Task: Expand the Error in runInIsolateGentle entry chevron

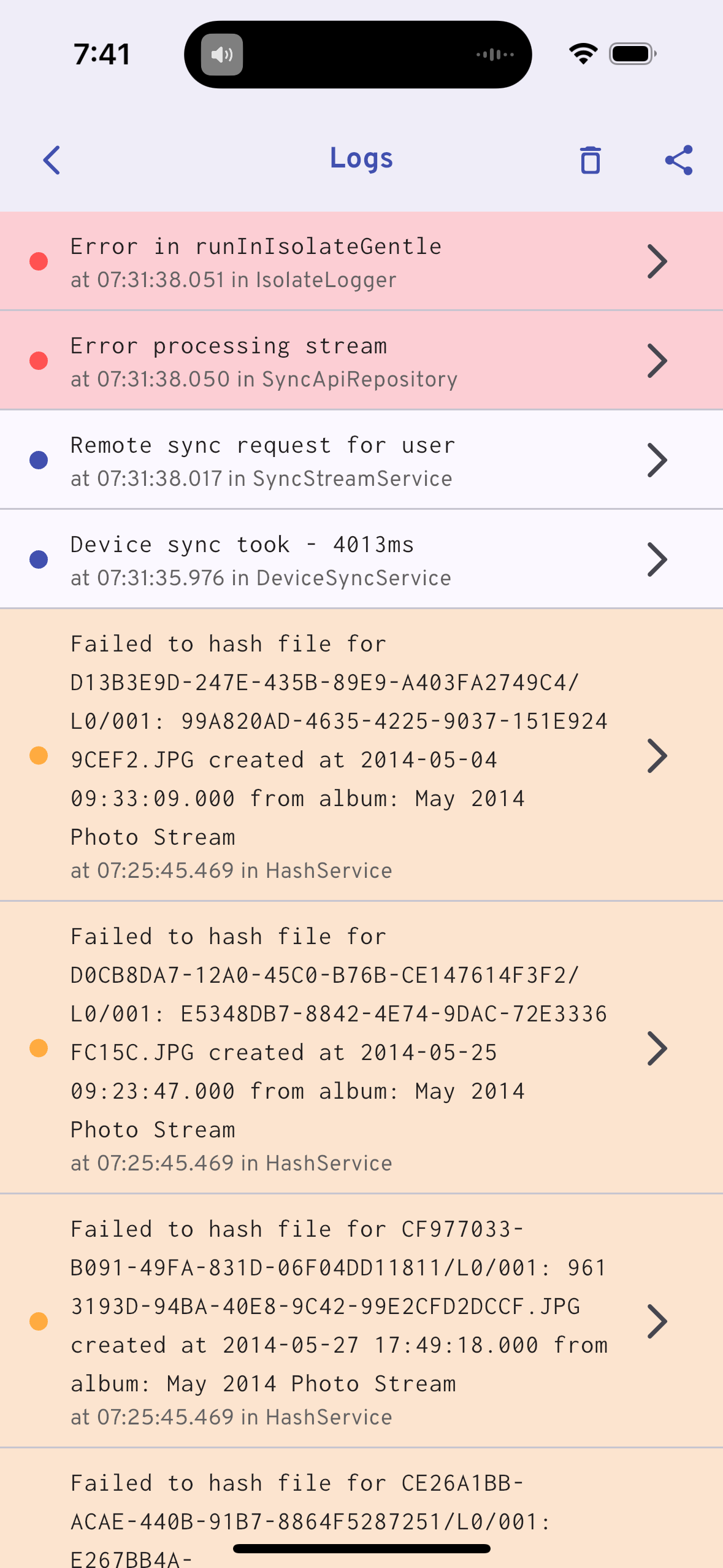Action: tap(657, 261)
